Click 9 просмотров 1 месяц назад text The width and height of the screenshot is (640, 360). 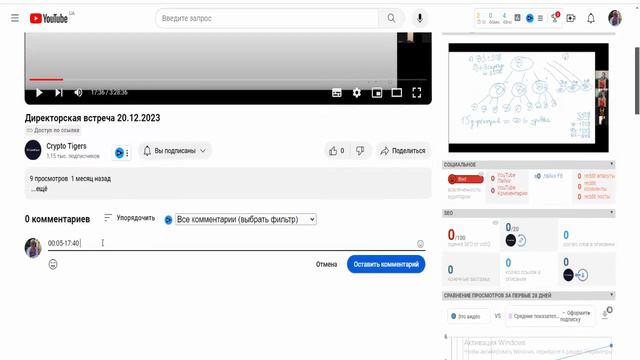[70, 179]
